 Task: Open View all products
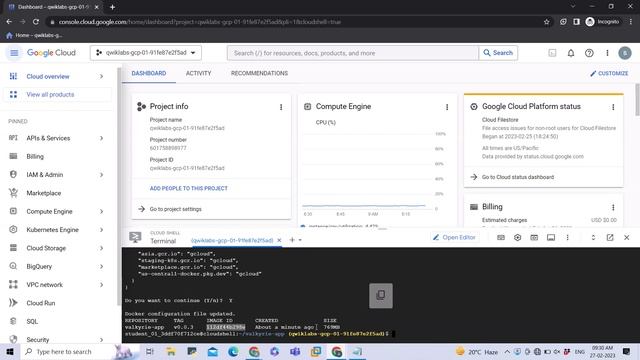pyautogui.click(x=50, y=94)
